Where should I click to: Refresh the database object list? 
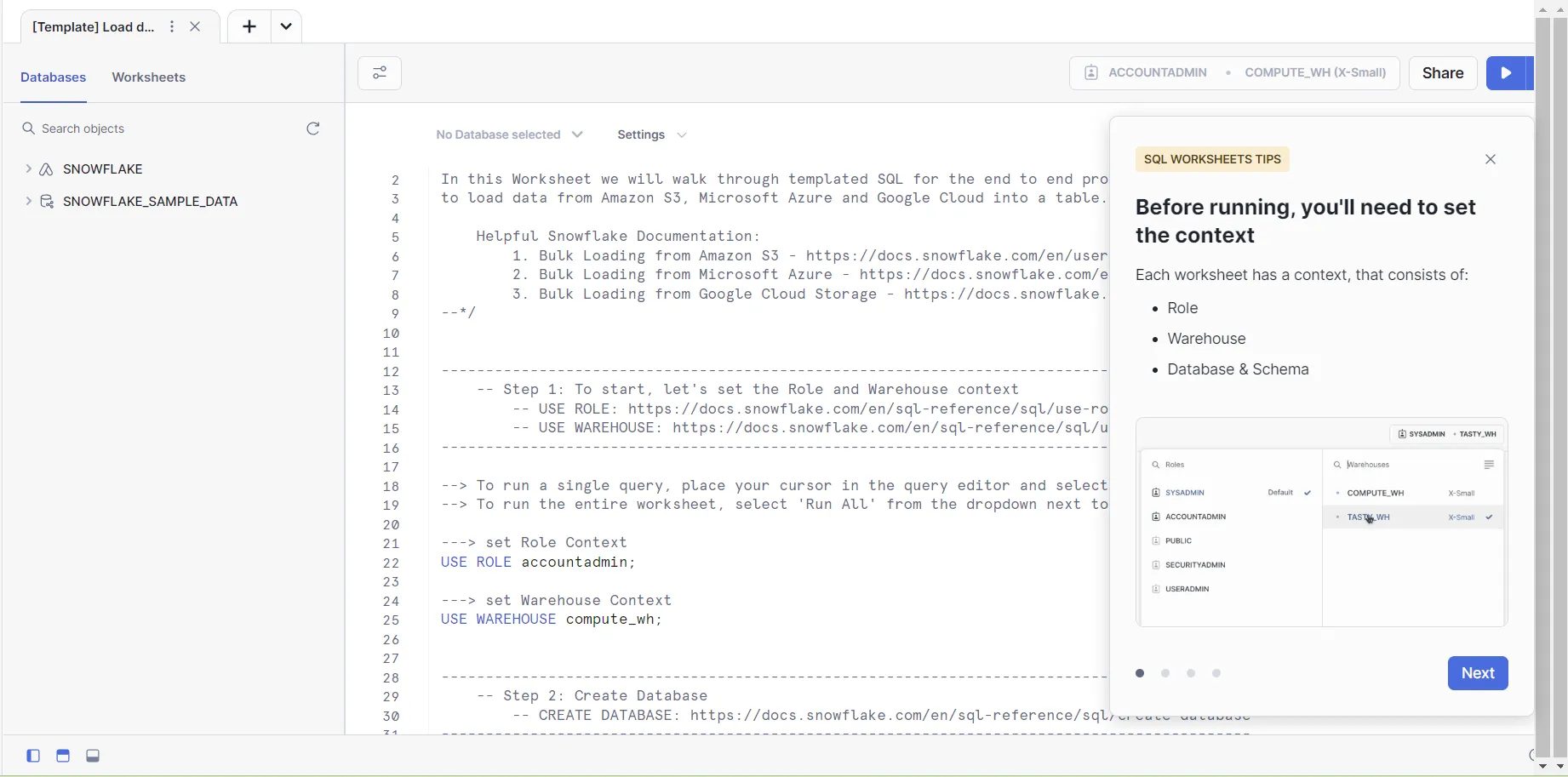pyautogui.click(x=313, y=129)
